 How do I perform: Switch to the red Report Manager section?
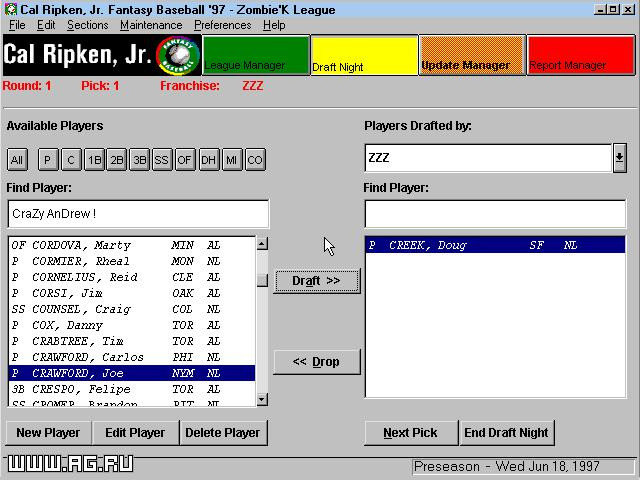(x=581, y=56)
